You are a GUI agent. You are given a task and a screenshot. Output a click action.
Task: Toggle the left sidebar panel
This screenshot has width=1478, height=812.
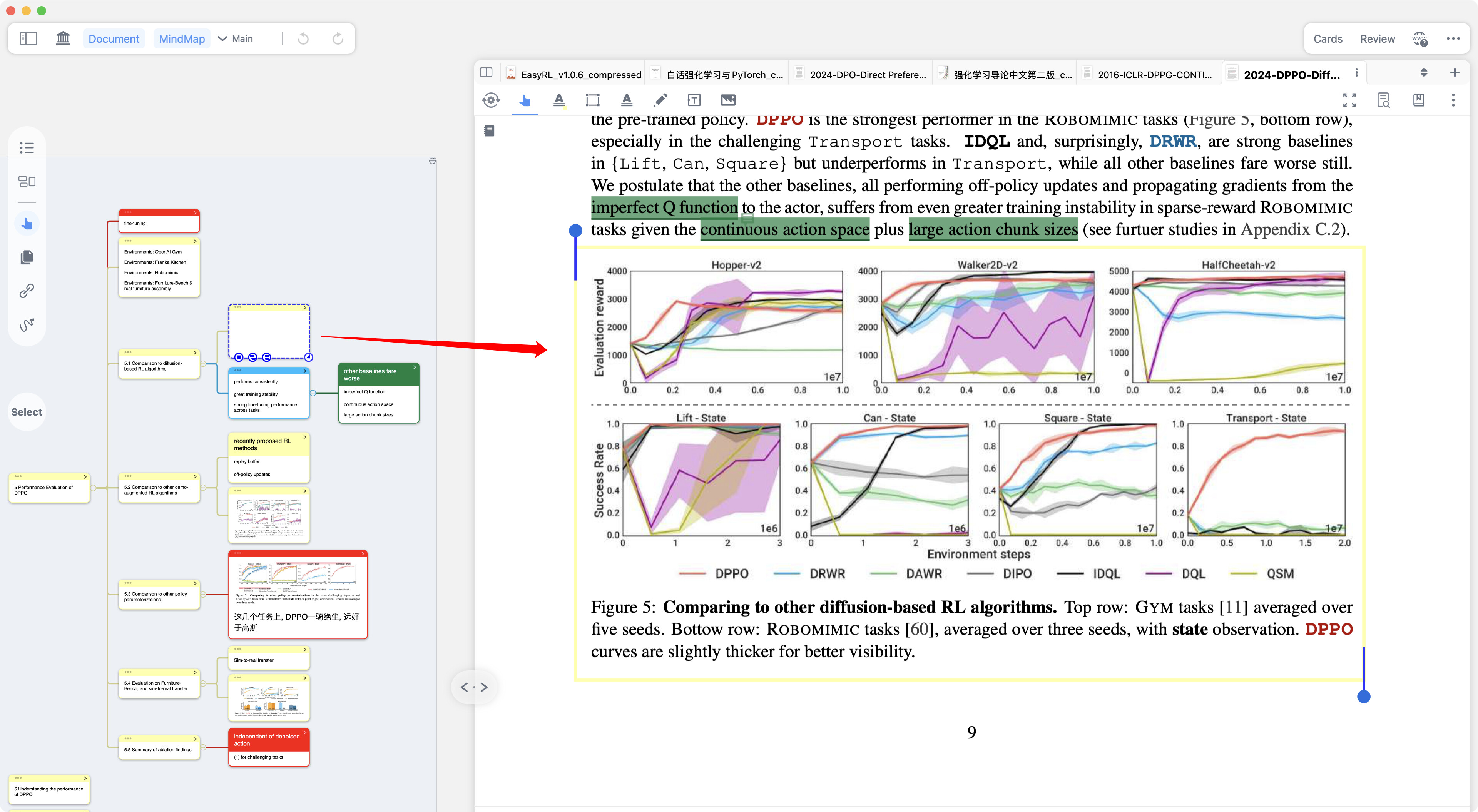click(x=28, y=38)
